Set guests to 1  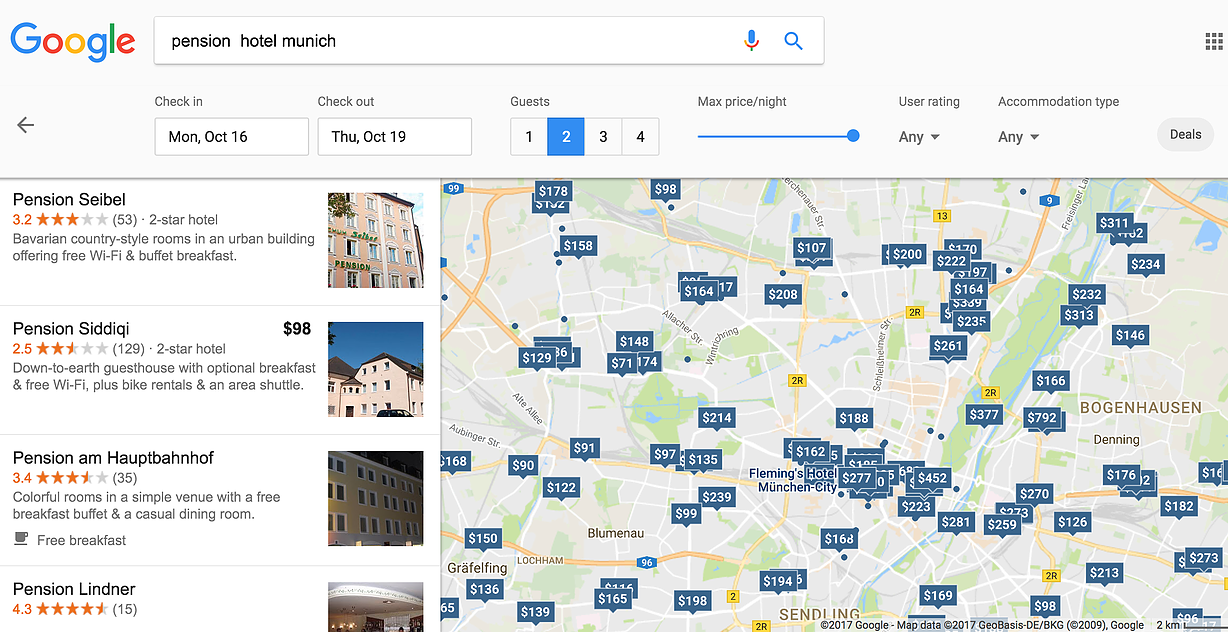pyautogui.click(x=529, y=137)
